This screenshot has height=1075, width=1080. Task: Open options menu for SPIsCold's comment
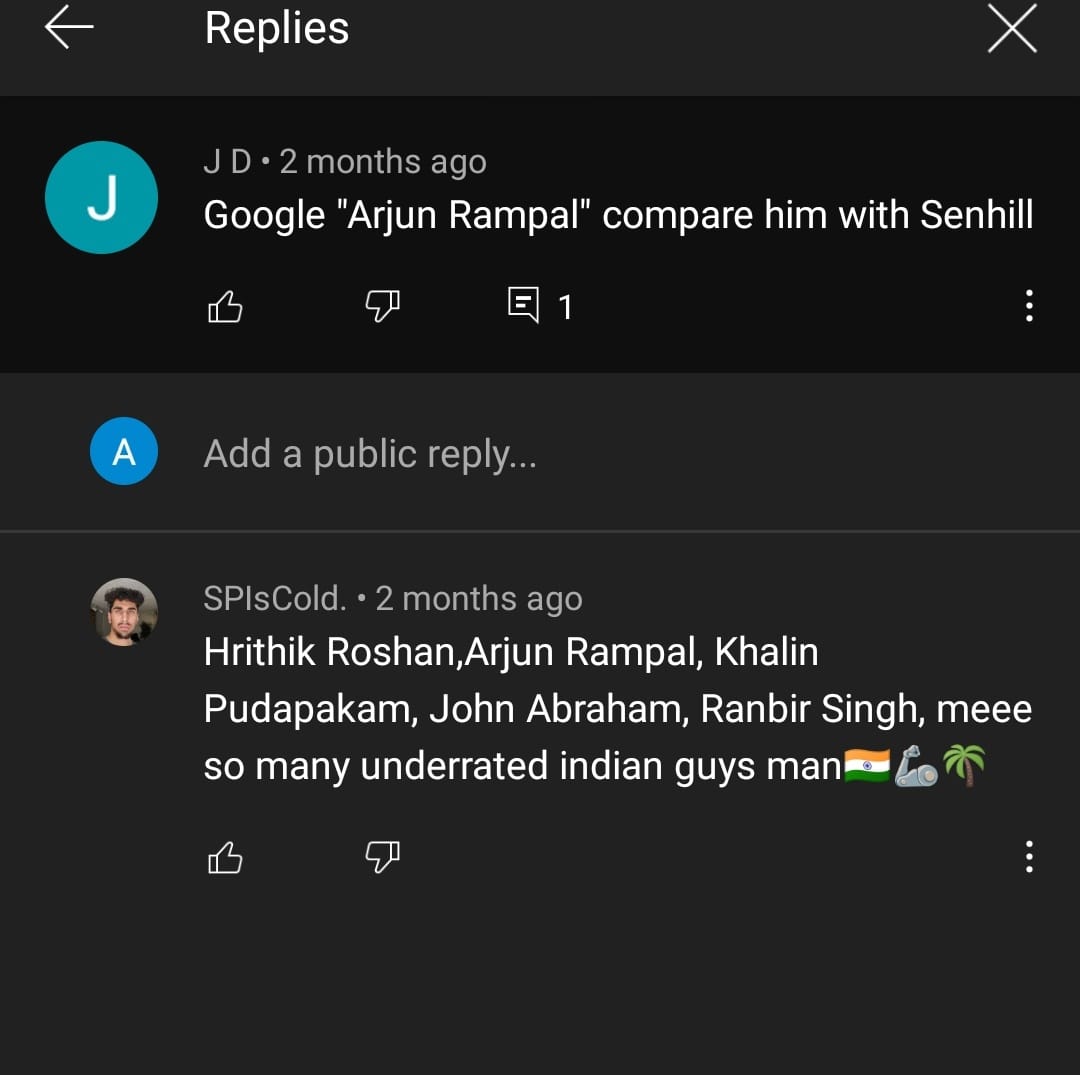tap(1029, 857)
